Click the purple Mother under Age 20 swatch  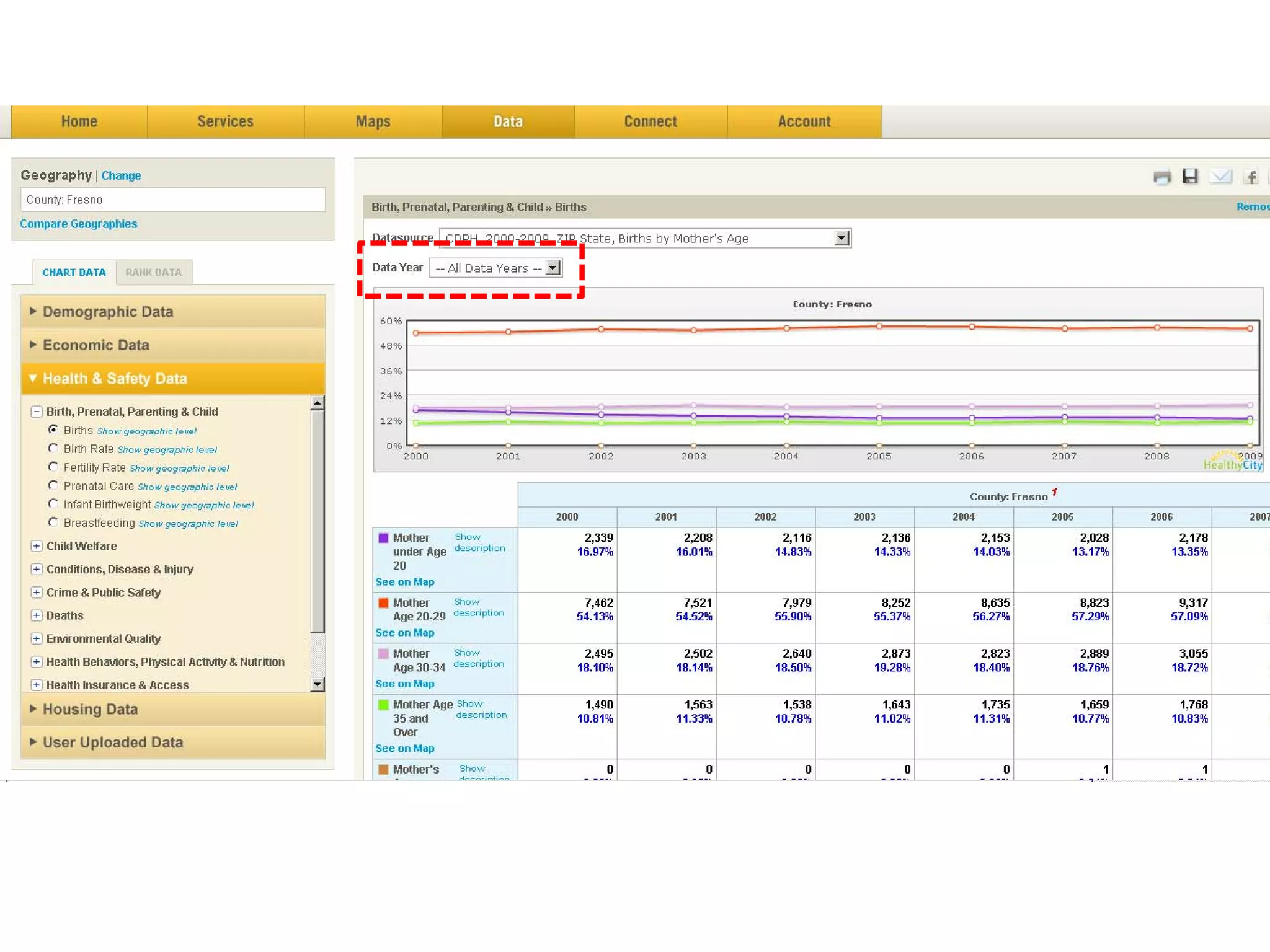tap(384, 537)
